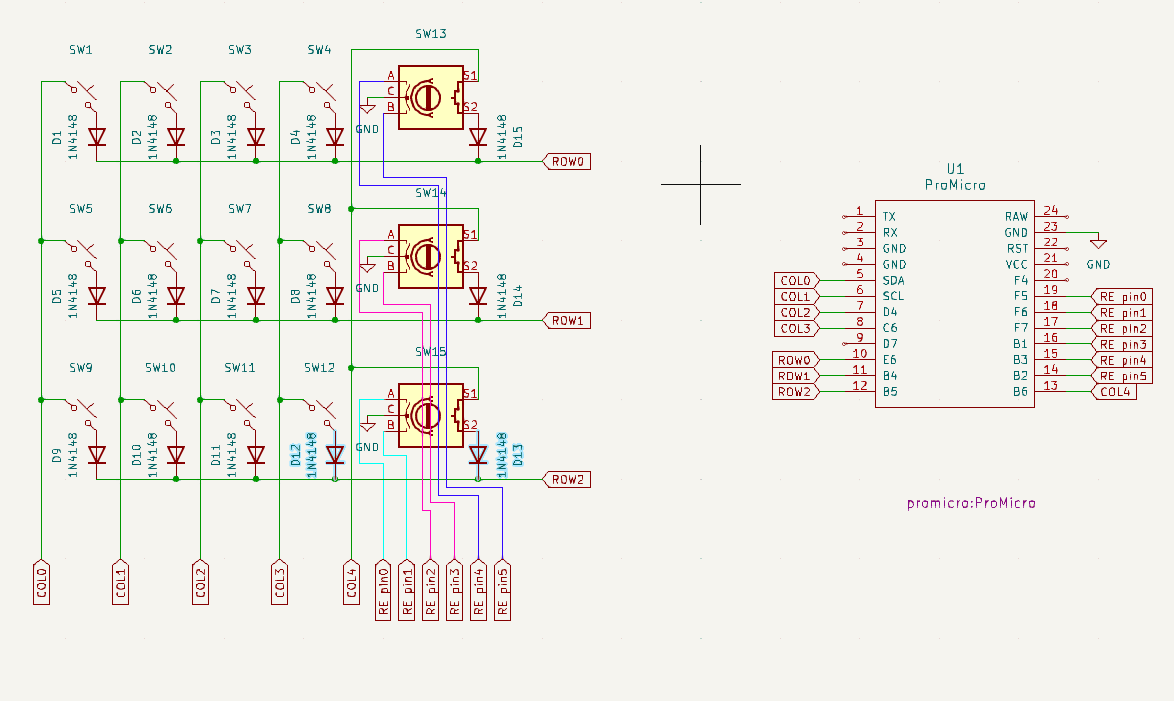Select the highlighted D13 diode symbol
This screenshot has width=1174, height=701.
tap(478, 455)
